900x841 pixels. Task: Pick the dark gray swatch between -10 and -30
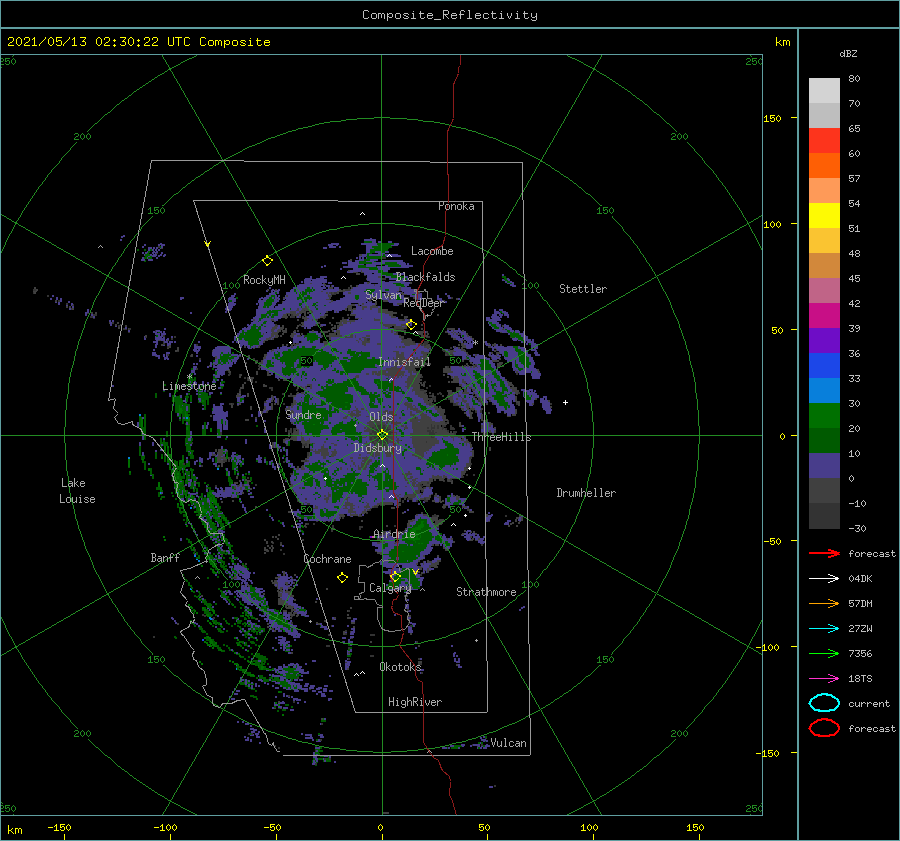(x=824, y=516)
